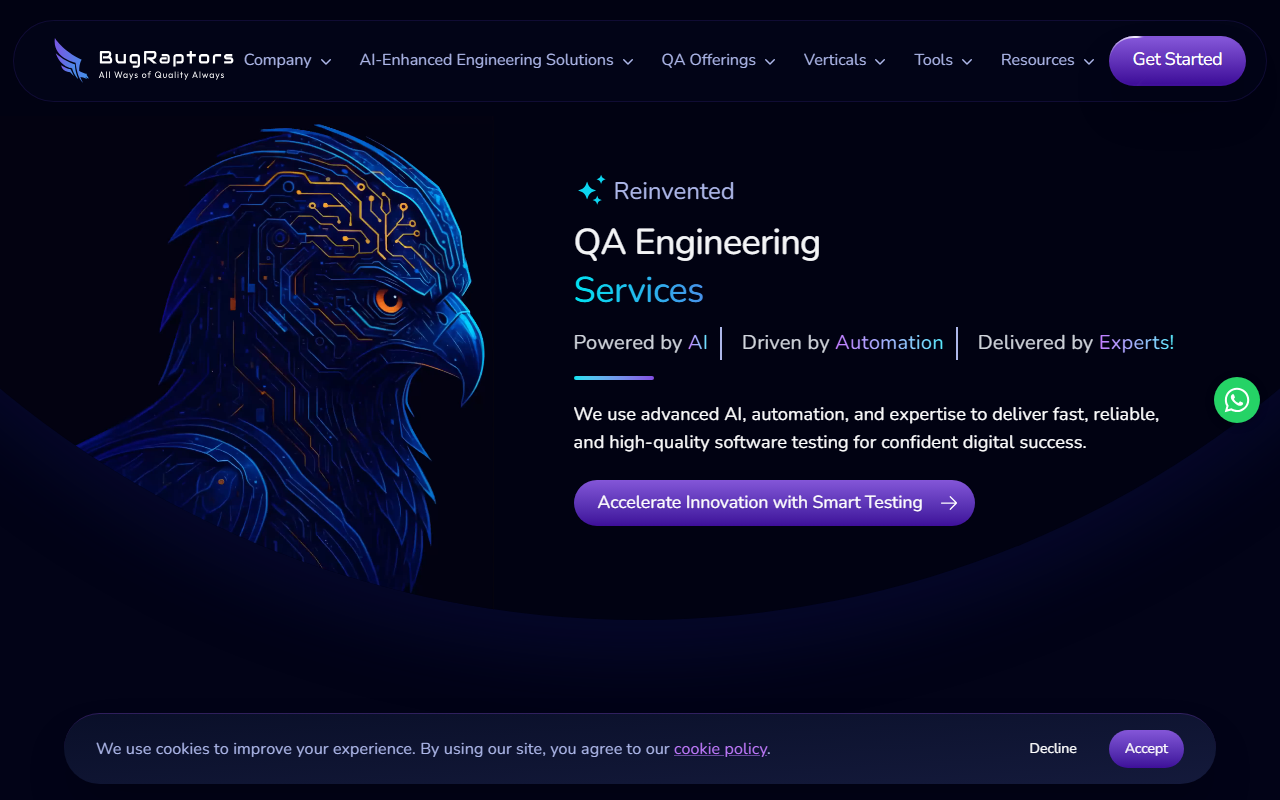
Task: Accept the cookies
Action: click(x=1146, y=748)
